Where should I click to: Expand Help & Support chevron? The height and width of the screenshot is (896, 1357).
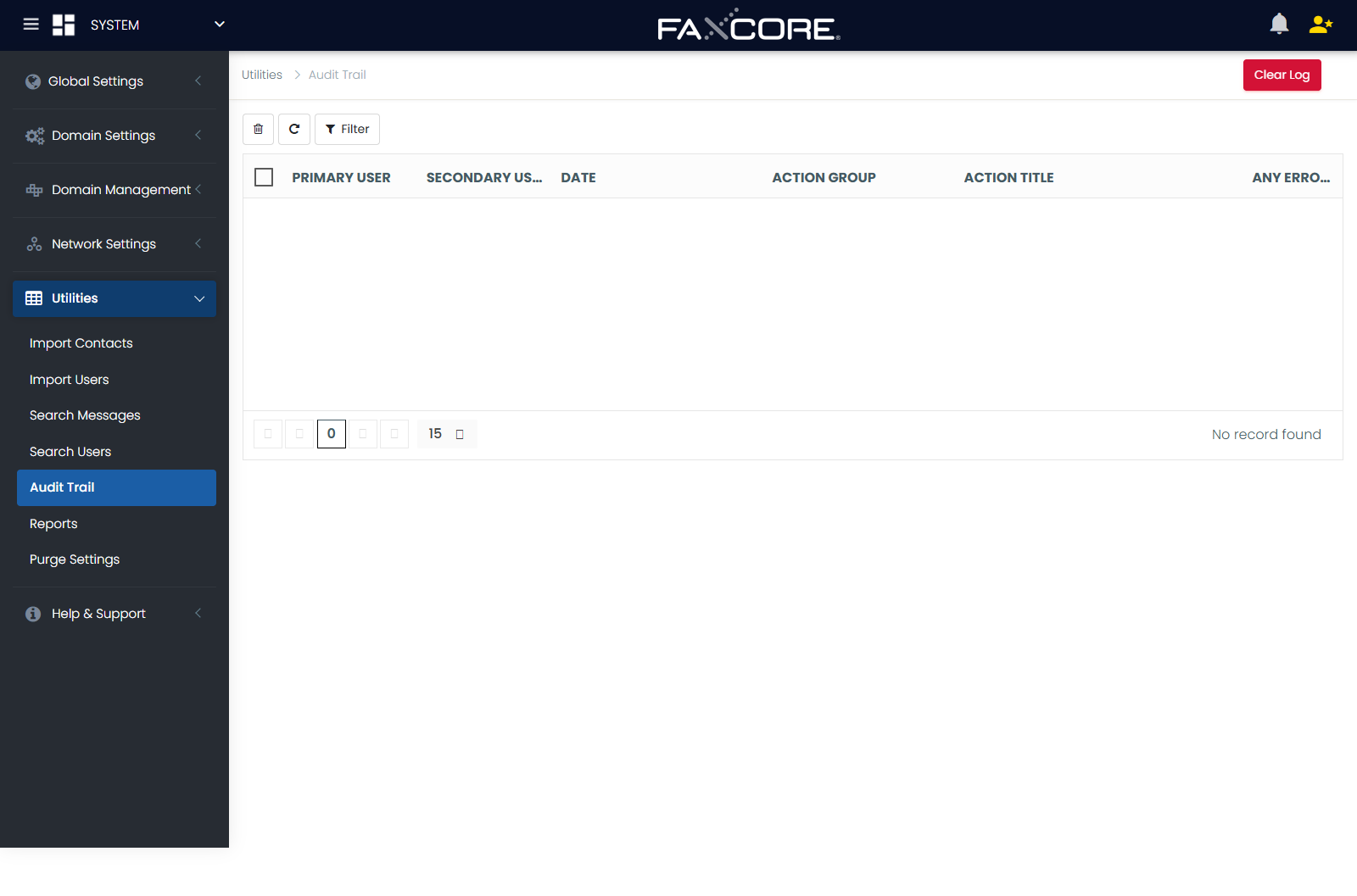(198, 614)
